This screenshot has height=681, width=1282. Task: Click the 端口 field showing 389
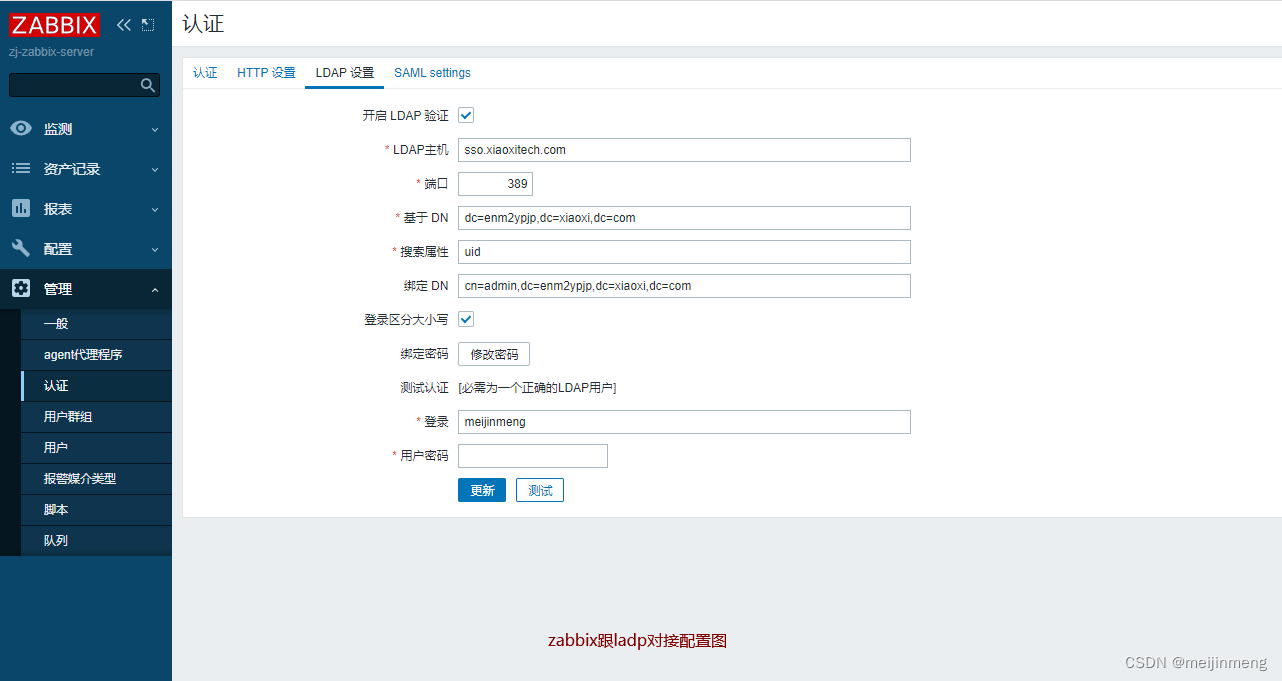[x=495, y=184]
